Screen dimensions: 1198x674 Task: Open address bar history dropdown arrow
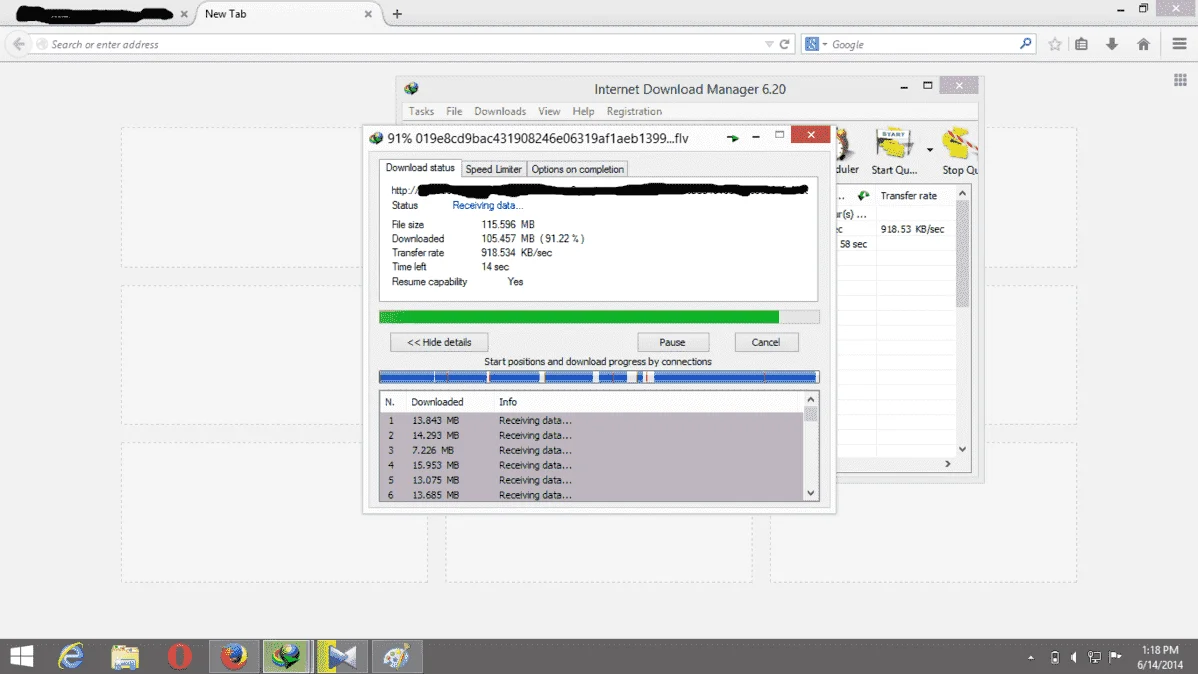pyautogui.click(x=769, y=44)
